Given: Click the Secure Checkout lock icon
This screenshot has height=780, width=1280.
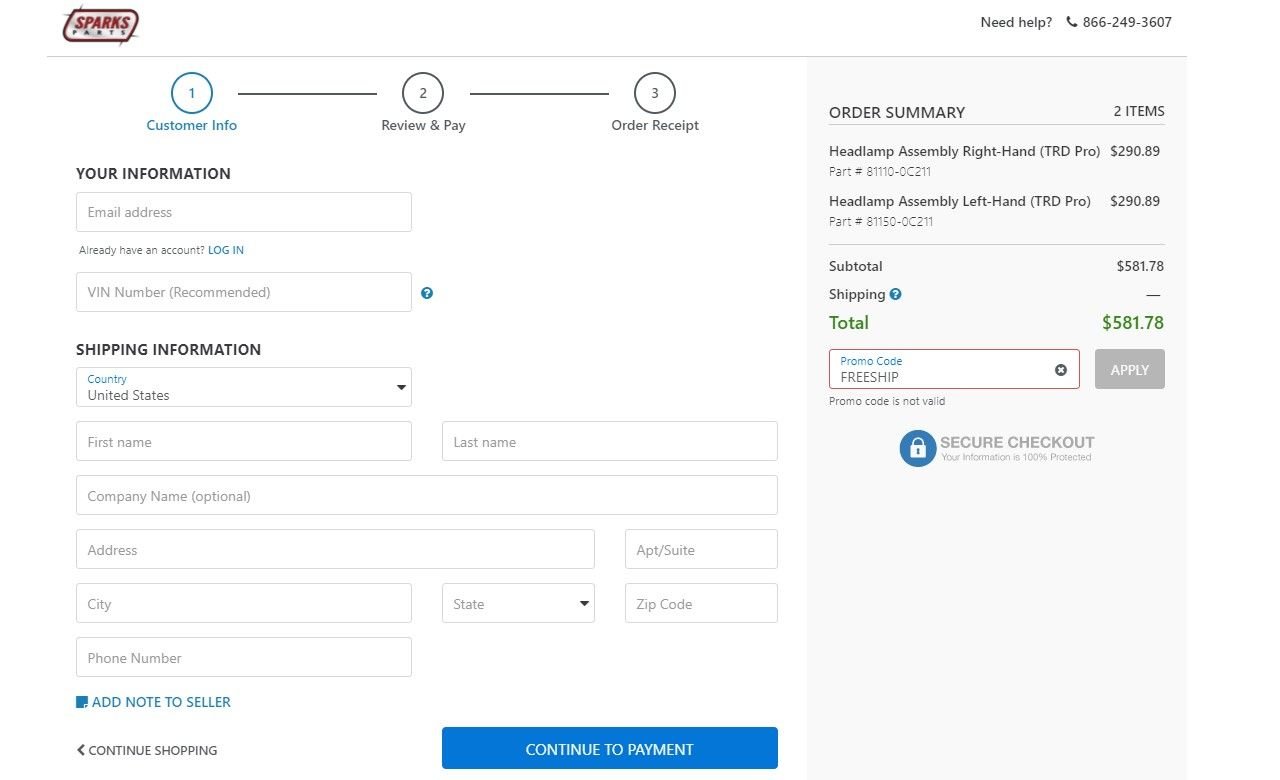Looking at the screenshot, I should coord(917,448).
